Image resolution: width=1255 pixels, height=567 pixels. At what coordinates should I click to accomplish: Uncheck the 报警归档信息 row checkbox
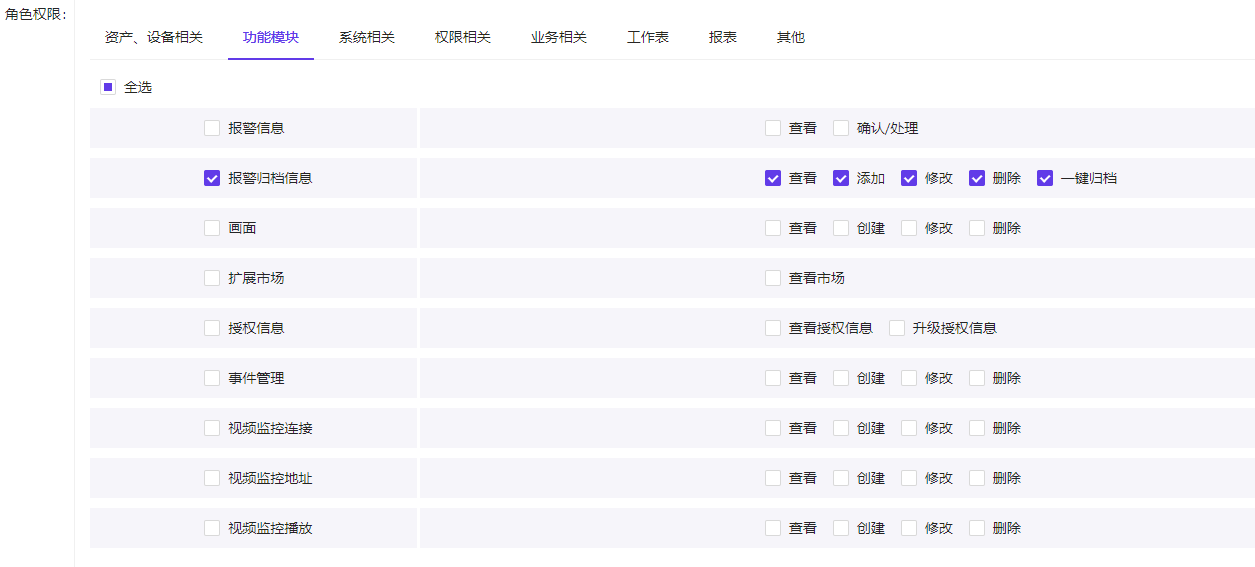[212, 178]
